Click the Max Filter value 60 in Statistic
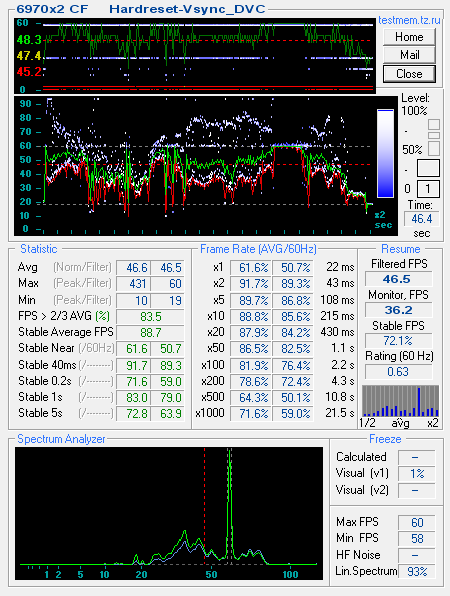Screen dimensions: 450x596 167,284
